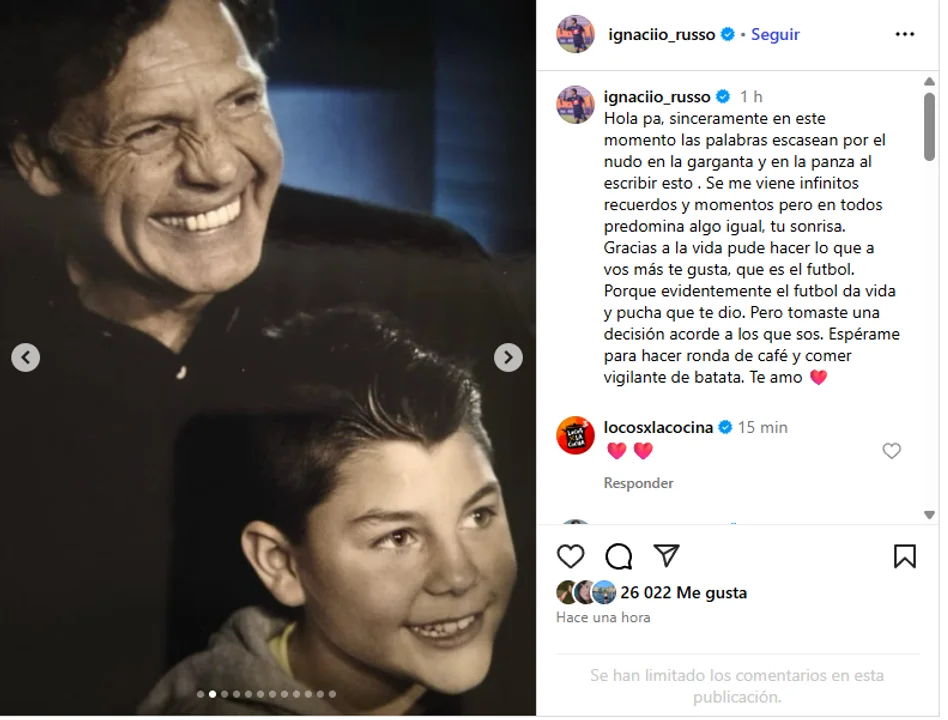View users who liked via 26 022 Me gusta
Viewport: 948px width, 720px height.
coord(683,592)
